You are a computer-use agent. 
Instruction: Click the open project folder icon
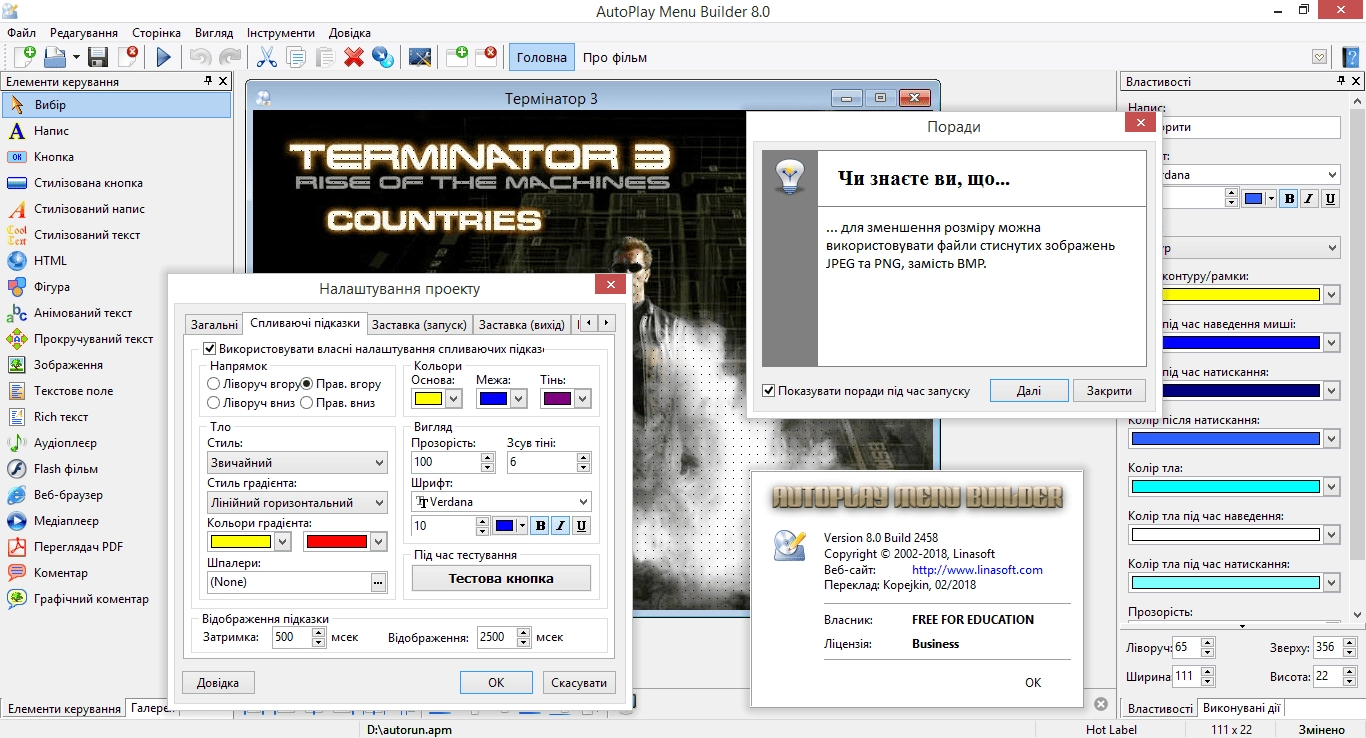pos(53,57)
